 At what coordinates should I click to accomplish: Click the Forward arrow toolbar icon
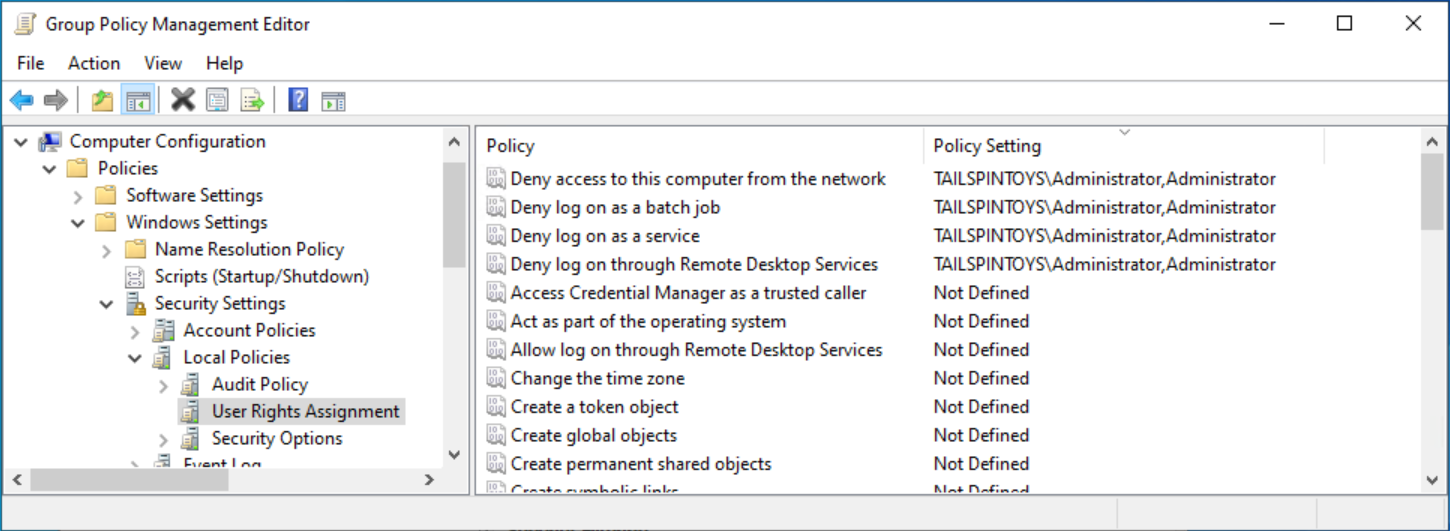(56, 100)
